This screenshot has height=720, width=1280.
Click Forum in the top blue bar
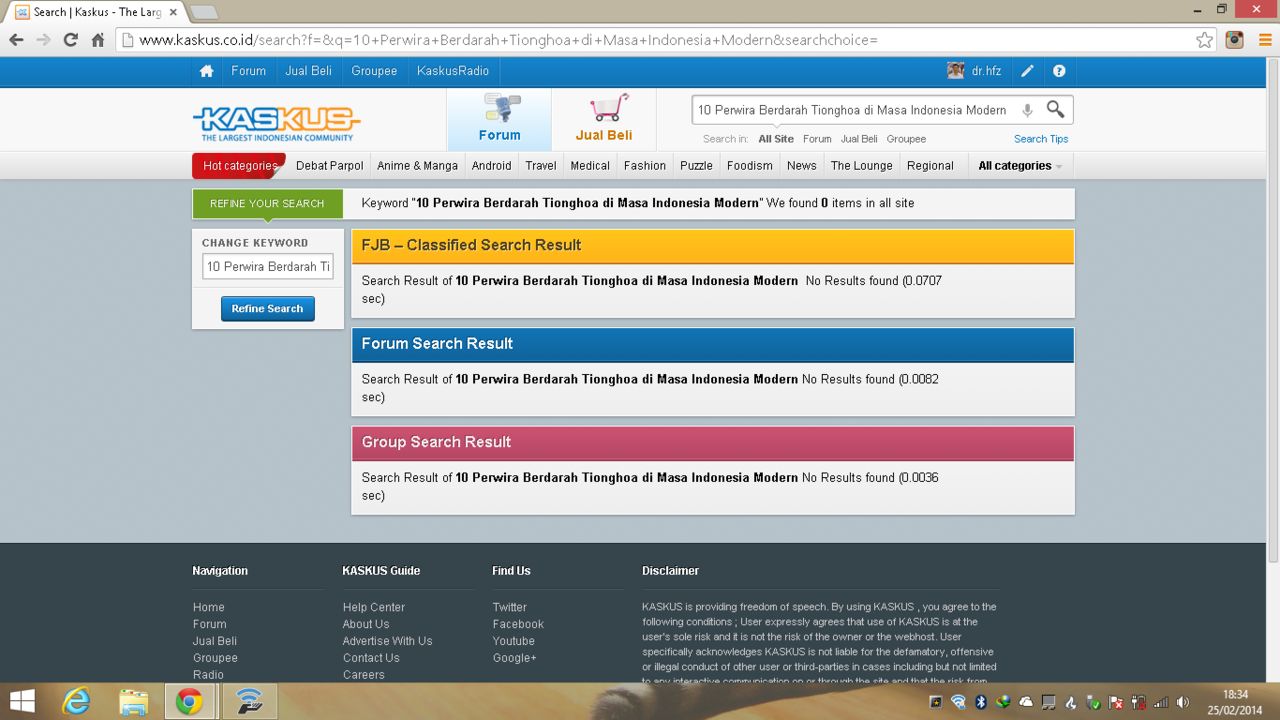[248, 71]
